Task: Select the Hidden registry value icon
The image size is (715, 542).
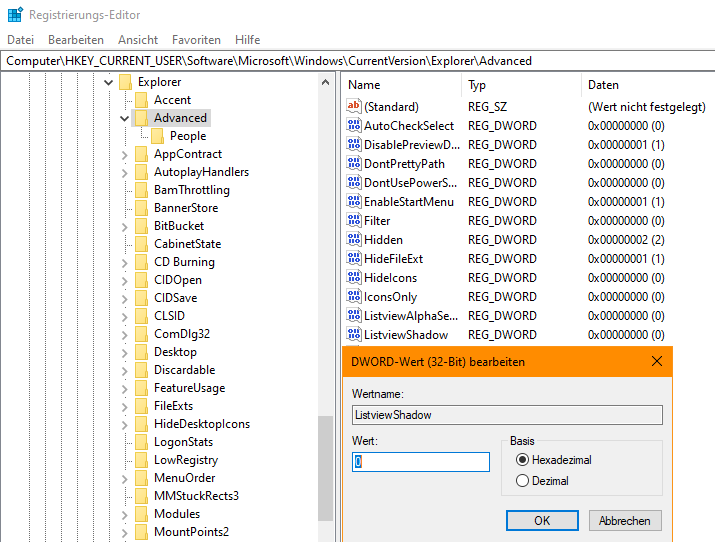Action: click(354, 239)
